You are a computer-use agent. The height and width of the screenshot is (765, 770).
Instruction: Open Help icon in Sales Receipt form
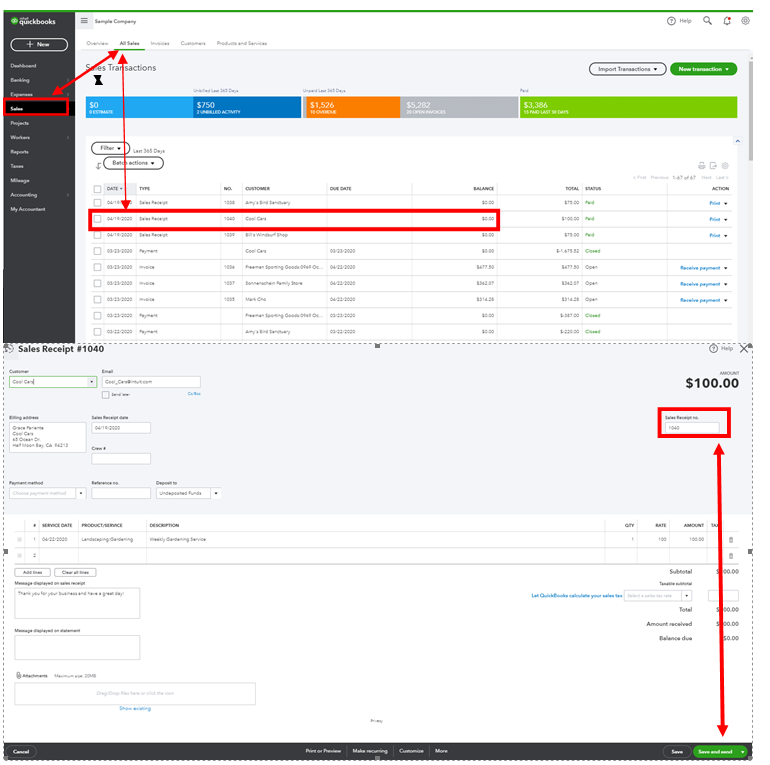click(x=713, y=349)
